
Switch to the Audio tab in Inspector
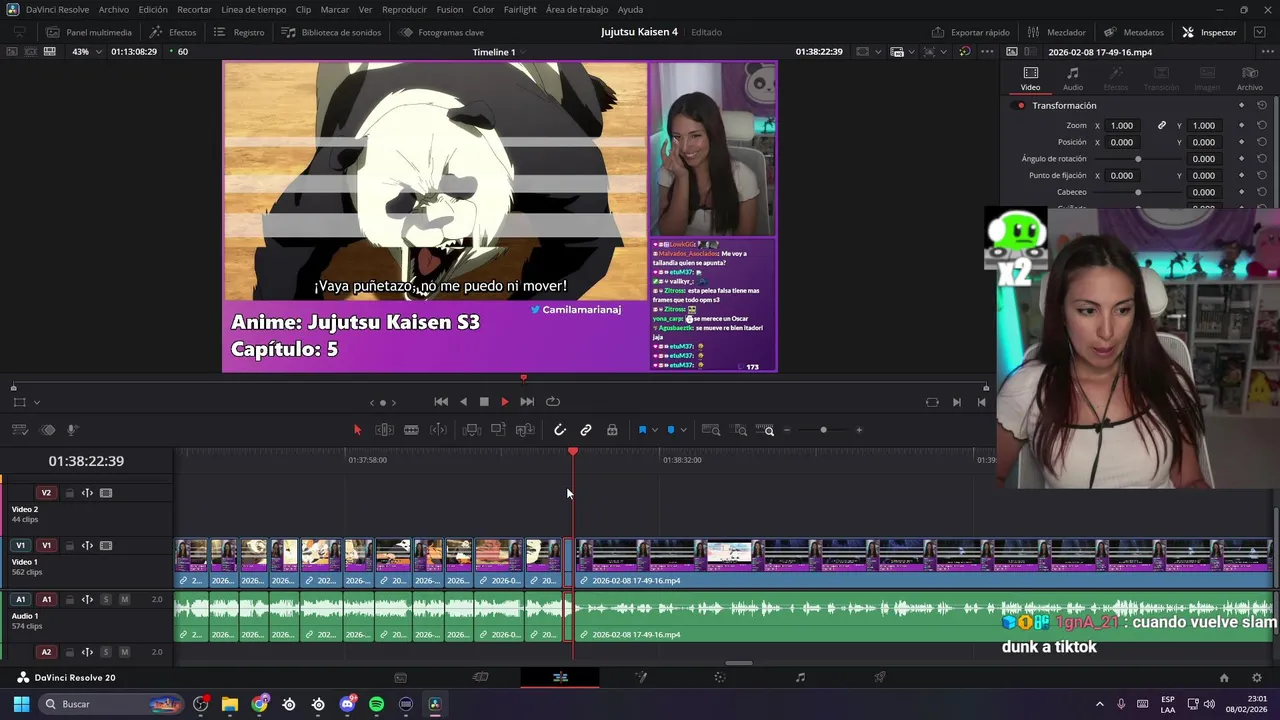1073,78
